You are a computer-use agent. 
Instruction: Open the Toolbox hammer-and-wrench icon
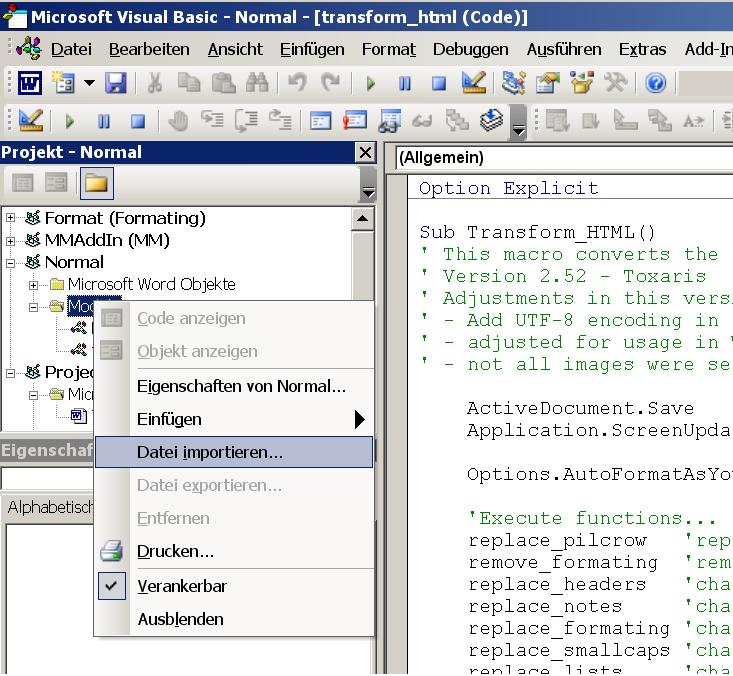(616, 83)
